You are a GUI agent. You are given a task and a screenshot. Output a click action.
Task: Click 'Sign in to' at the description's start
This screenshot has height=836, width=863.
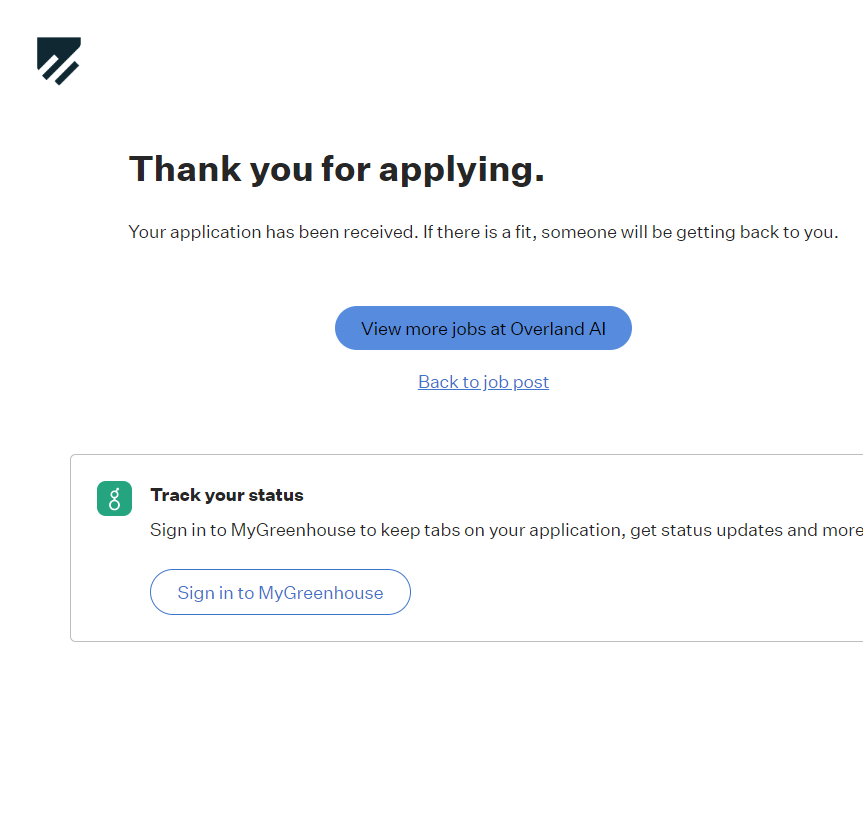(188, 530)
